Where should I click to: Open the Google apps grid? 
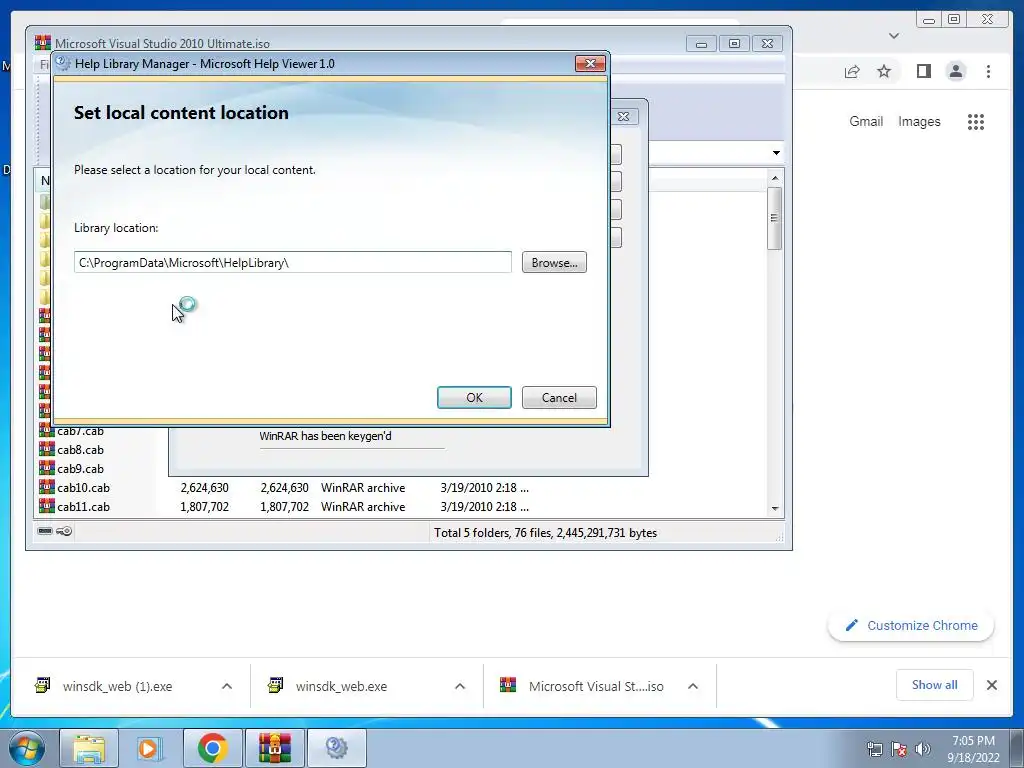[976, 121]
